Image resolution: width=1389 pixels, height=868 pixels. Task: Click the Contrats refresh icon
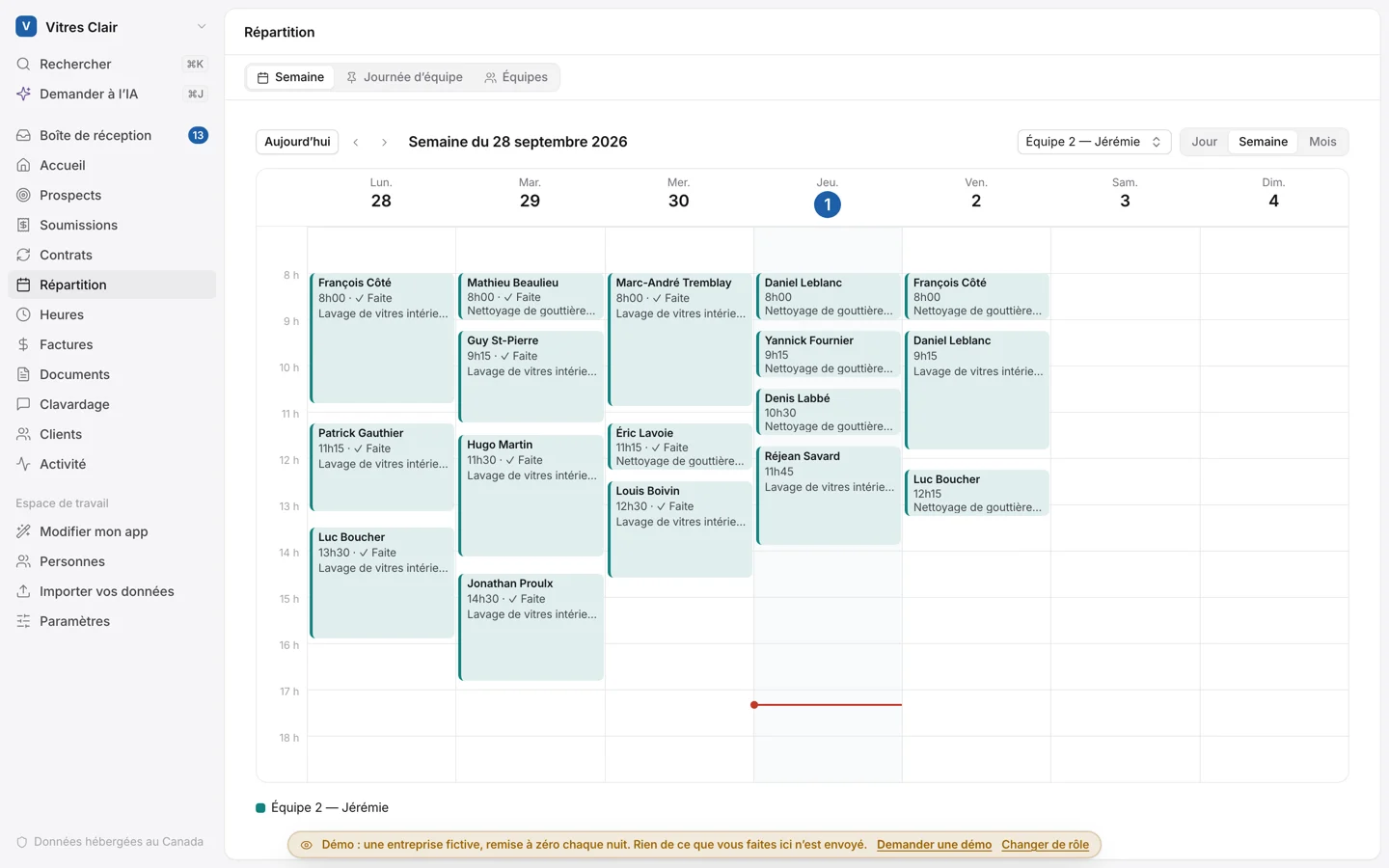click(x=23, y=255)
